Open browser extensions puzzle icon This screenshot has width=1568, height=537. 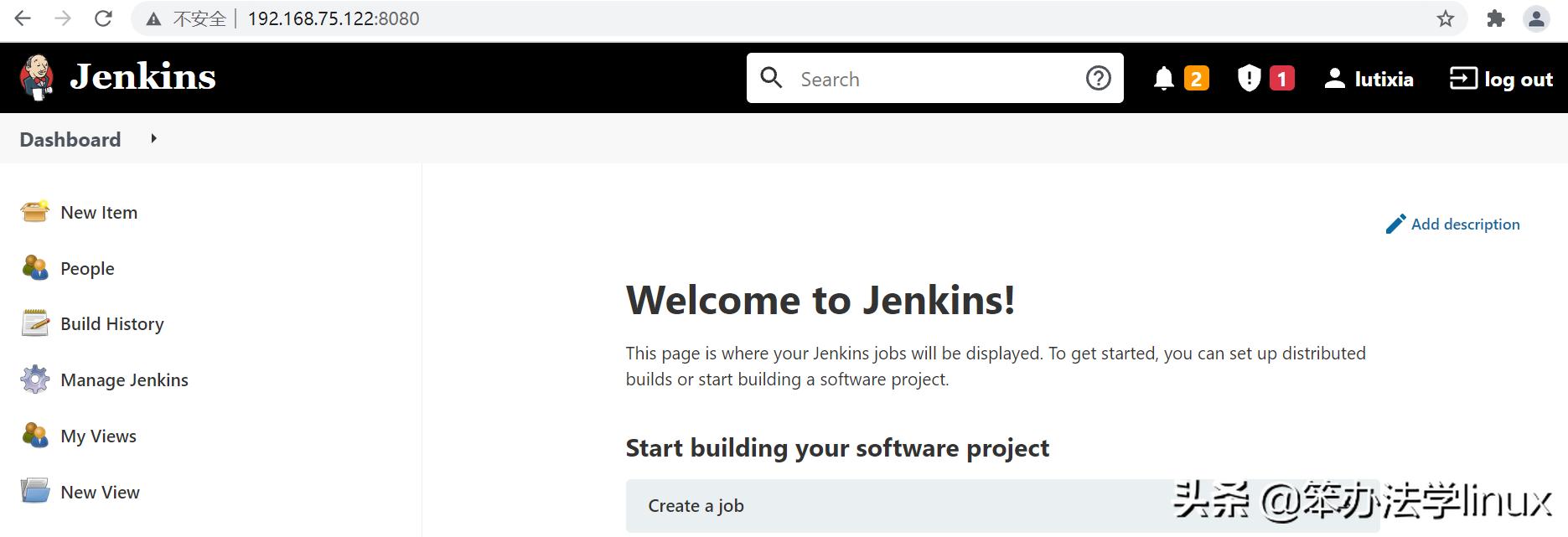coord(1496,18)
